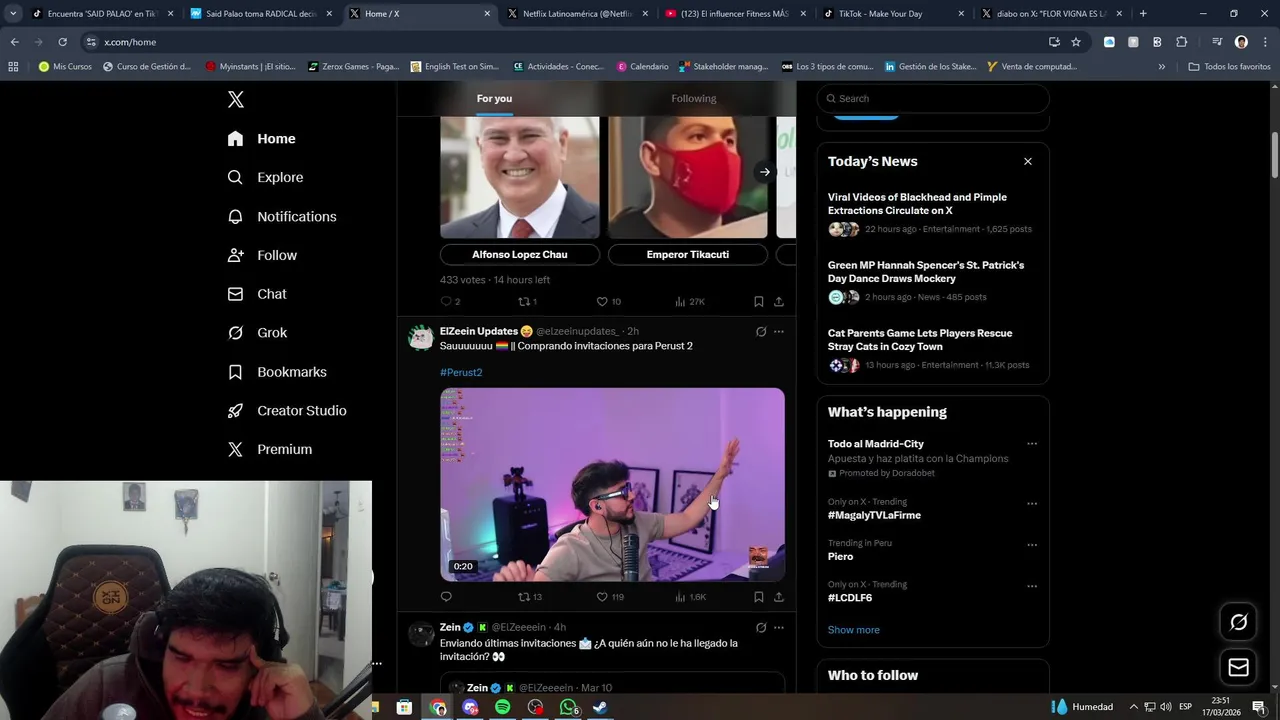Screen dimensions: 1280x720
Task: Click the X logo in sidebar
Action: click(x=236, y=99)
